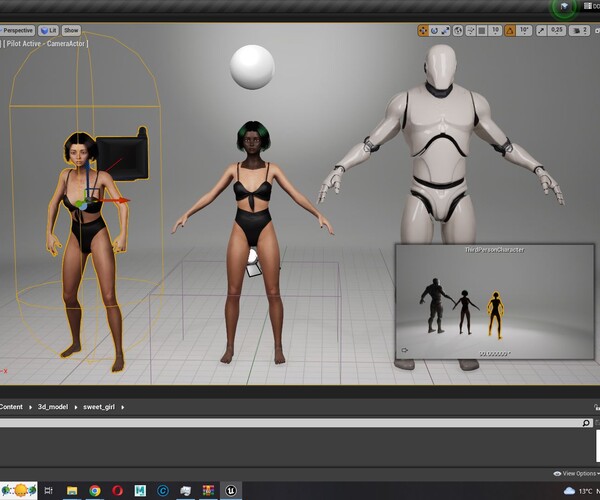600x500 pixels.
Task: Open the blue C app on taskbar
Action: point(163,490)
